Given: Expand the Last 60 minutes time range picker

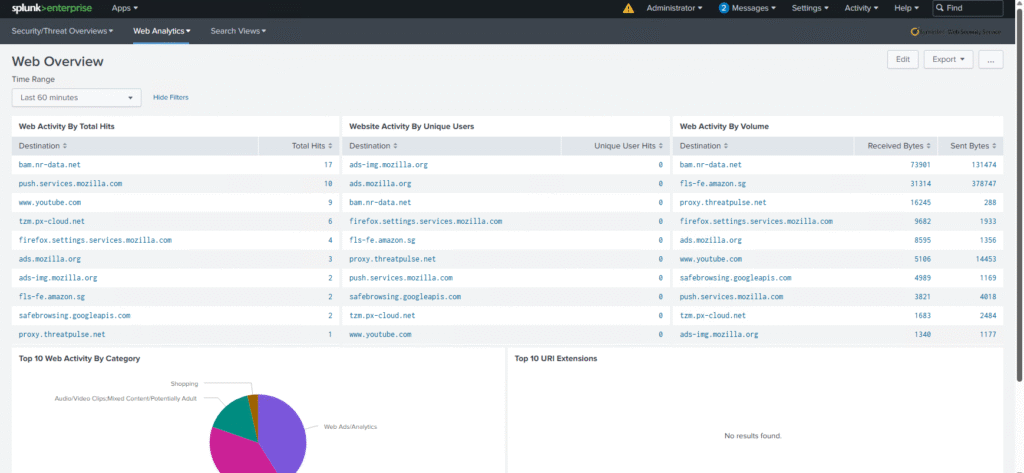Looking at the screenshot, I should tap(77, 97).
